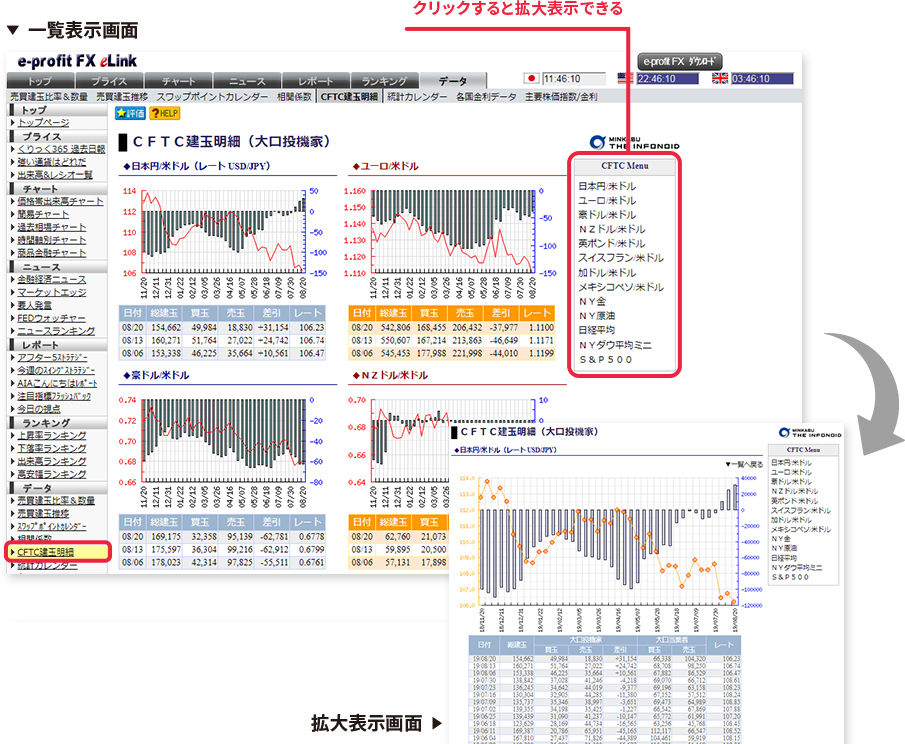
Task: Select 英ポンド/米ドル in the list view CFTC Menu
Action: coord(612,244)
